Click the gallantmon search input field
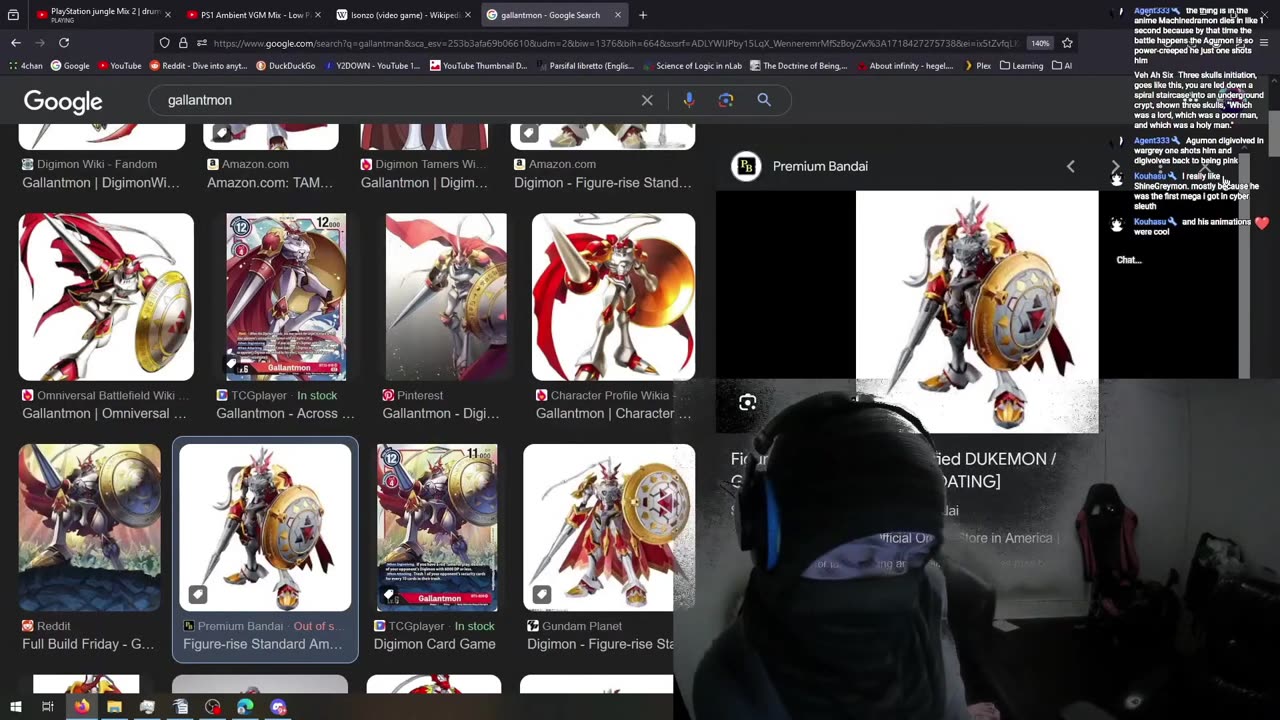The height and width of the screenshot is (720, 1280). [x=400, y=100]
